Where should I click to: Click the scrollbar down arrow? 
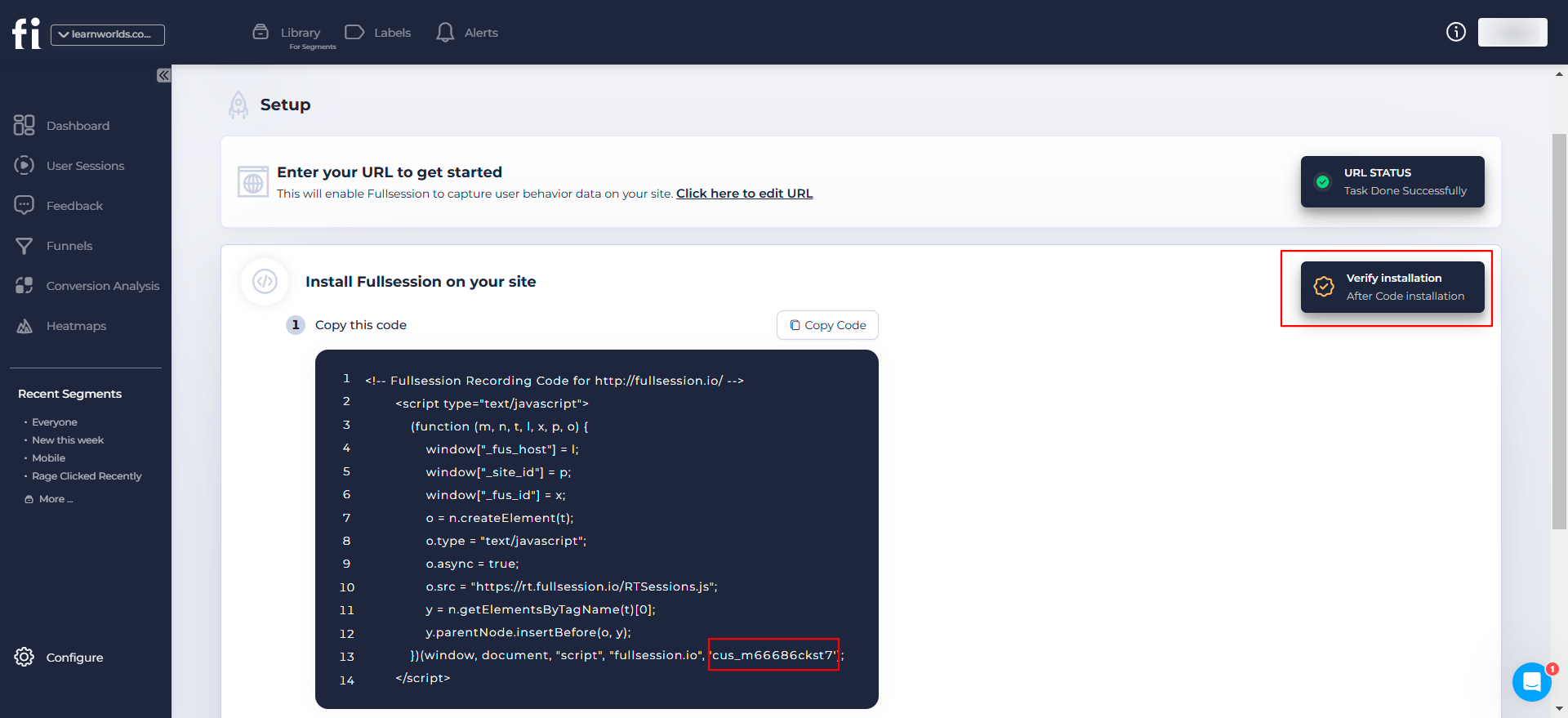tap(1559, 709)
